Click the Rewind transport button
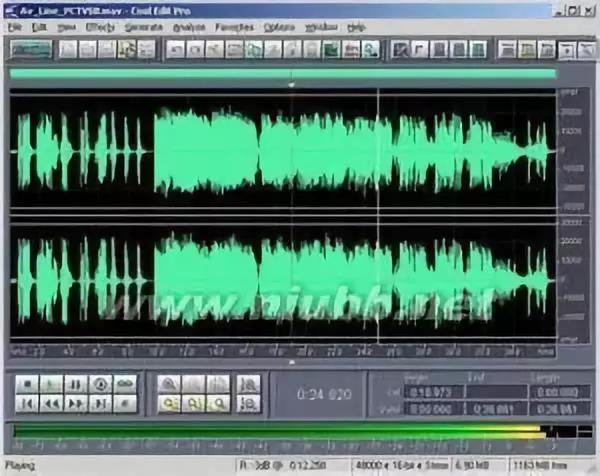Viewport: 600px width, 476px height. pos(52,403)
